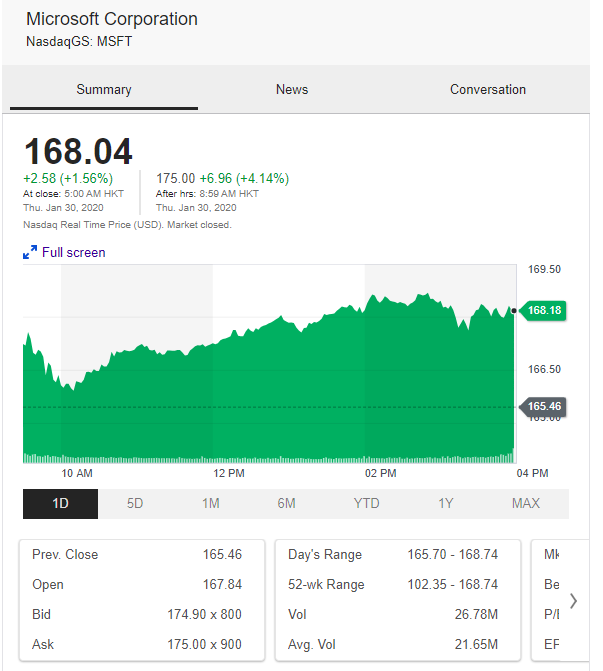Select the 1M chart range

click(x=211, y=504)
